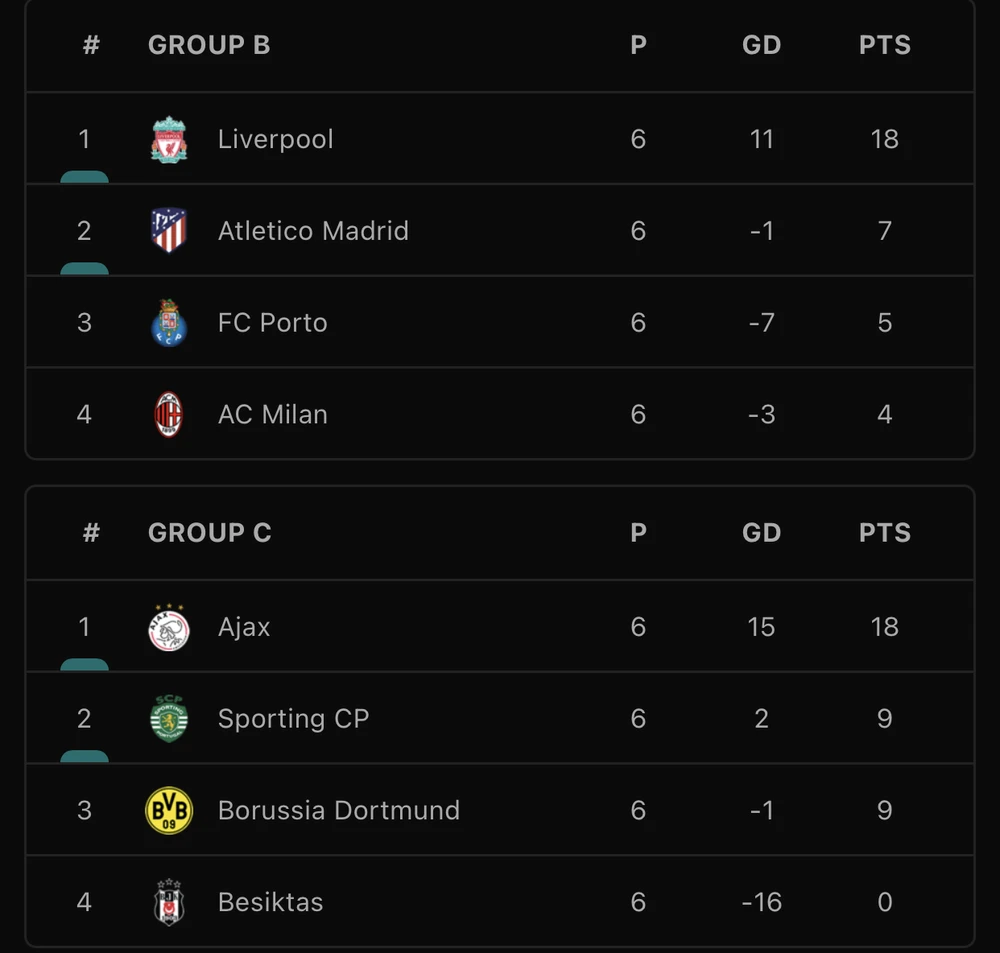Click the Sporting CP crest icon
Image resolution: width=1000 pixels, height=953 pixels.
tap(169, 719)
